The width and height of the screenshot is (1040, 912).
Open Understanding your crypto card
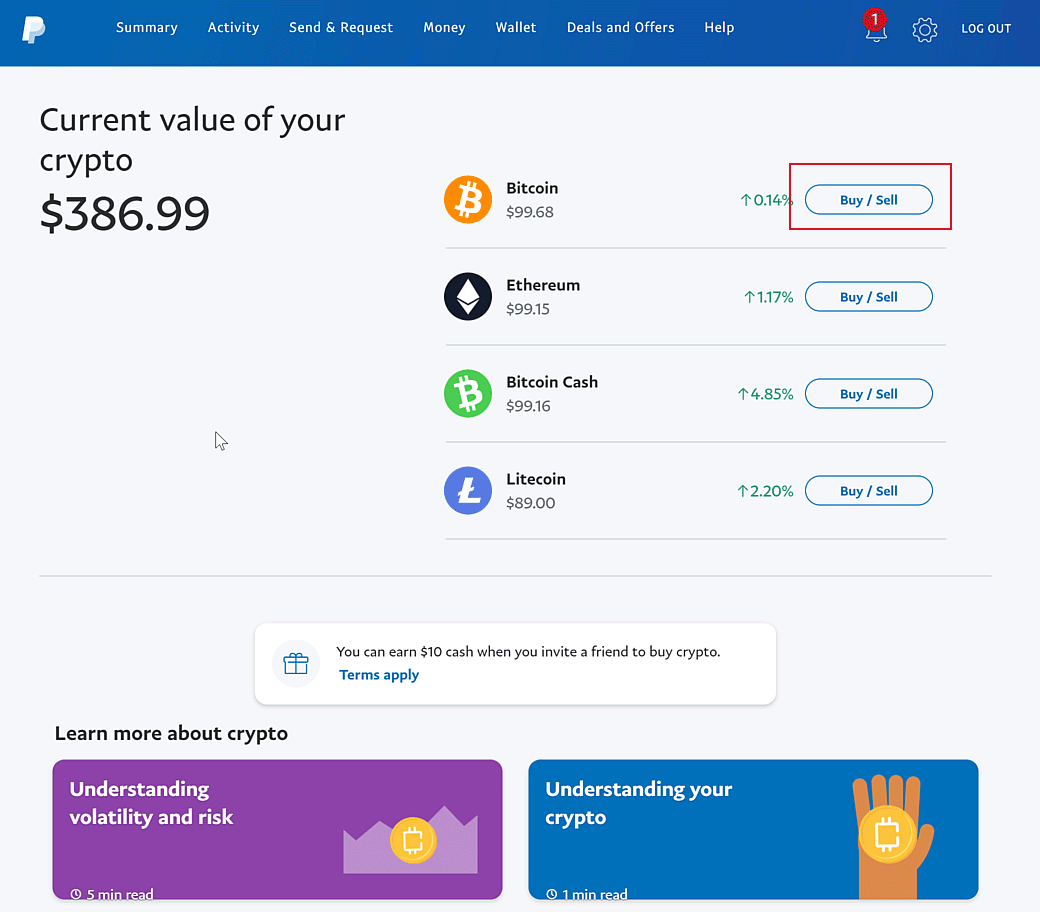753,829
